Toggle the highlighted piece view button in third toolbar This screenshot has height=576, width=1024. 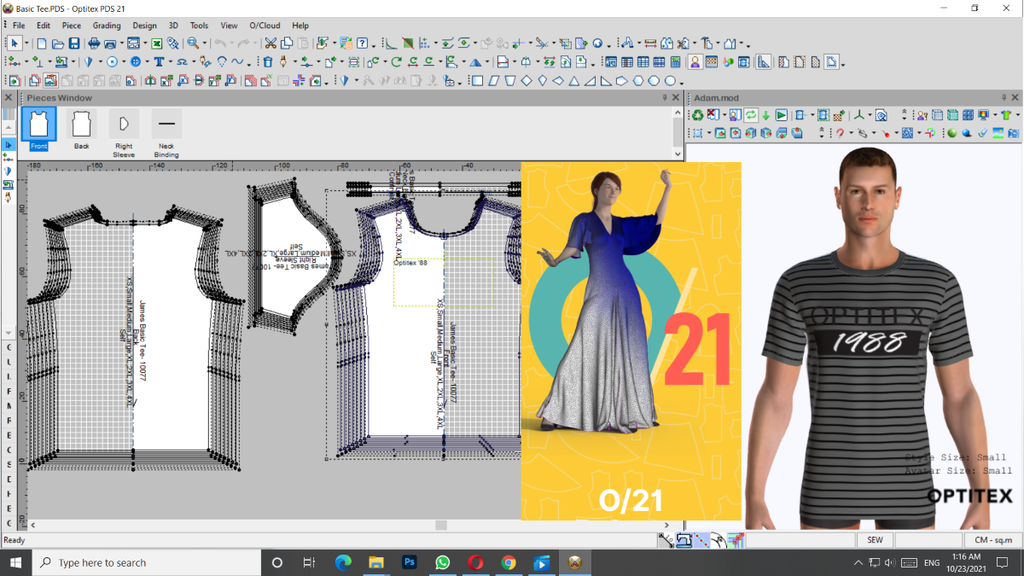(50, 81)
